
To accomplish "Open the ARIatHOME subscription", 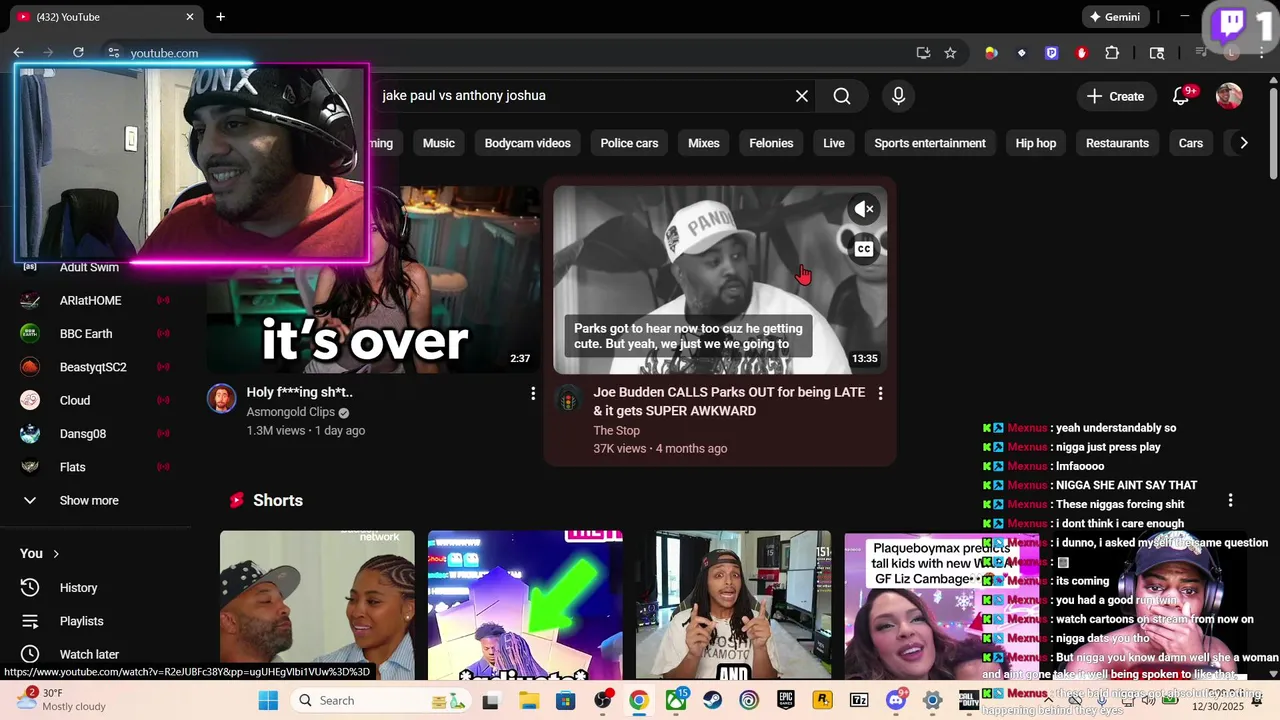I will [95, 300].
